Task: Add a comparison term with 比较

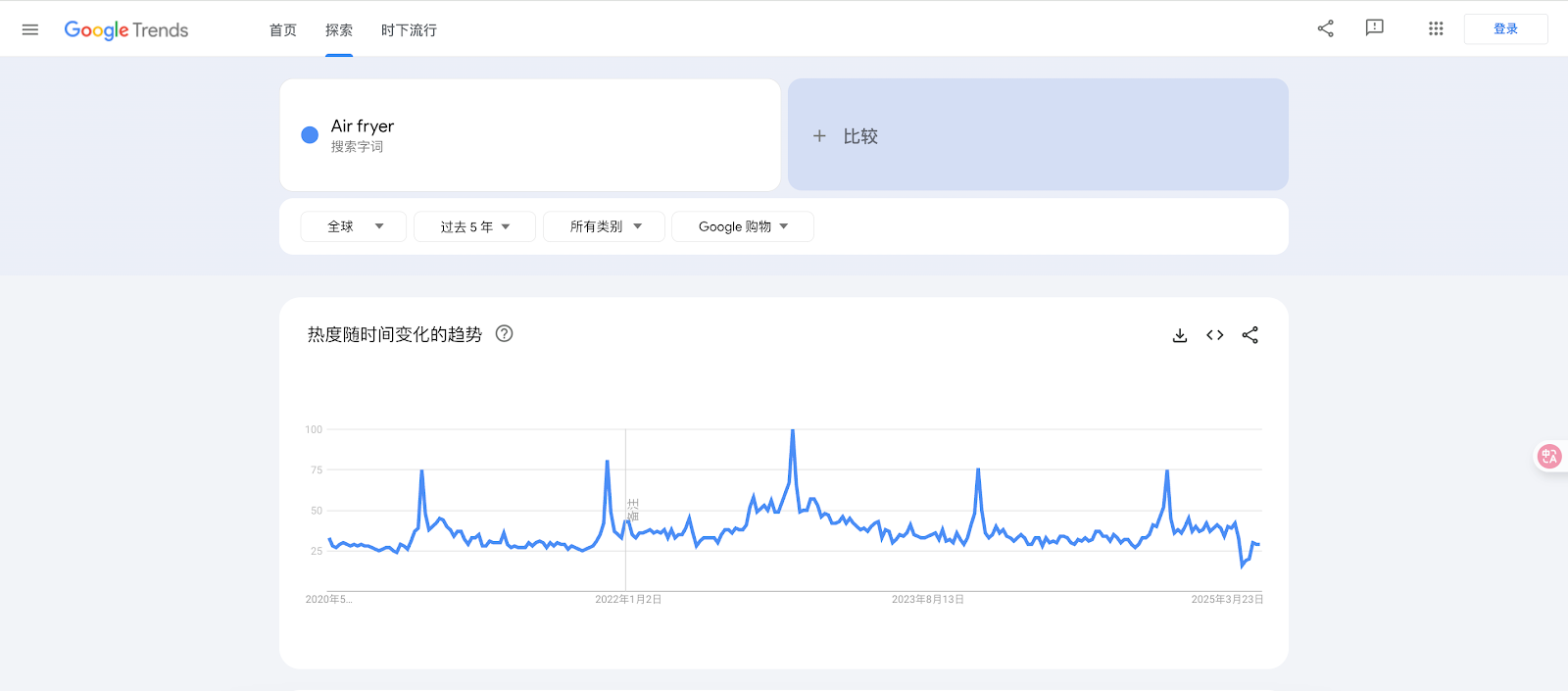Action: click(x=1038, y=135)
